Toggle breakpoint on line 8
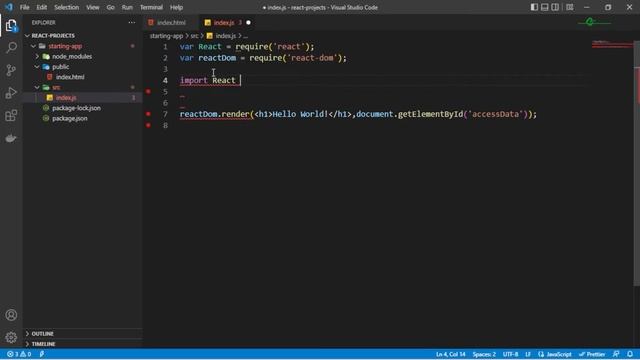 click(148, 125)
